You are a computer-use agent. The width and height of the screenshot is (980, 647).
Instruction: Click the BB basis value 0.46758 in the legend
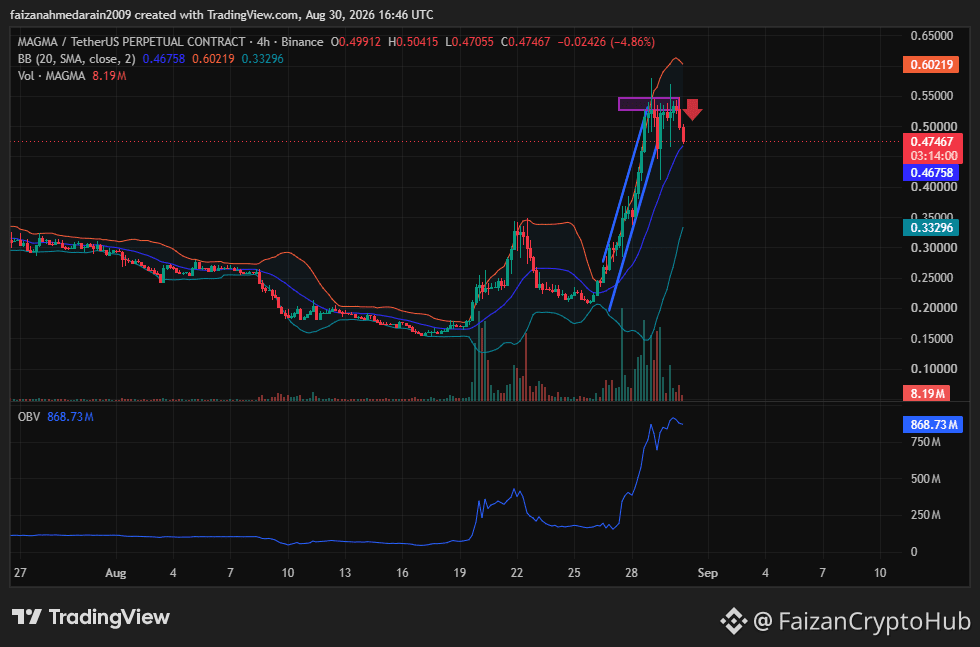click(164, 59)
